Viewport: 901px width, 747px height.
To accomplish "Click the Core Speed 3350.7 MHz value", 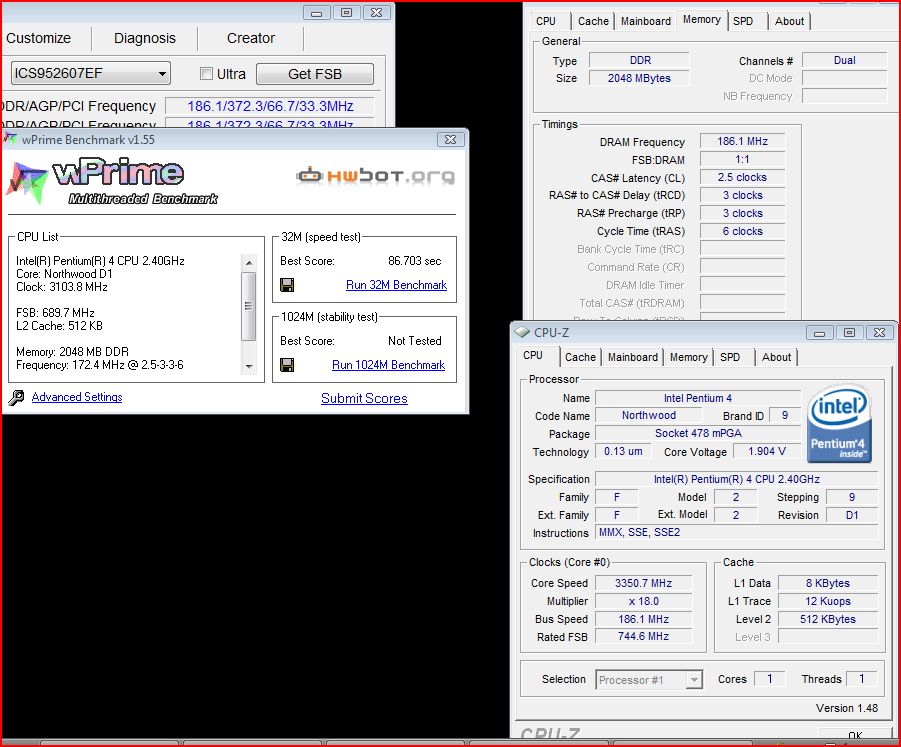I will coord(644,583).
